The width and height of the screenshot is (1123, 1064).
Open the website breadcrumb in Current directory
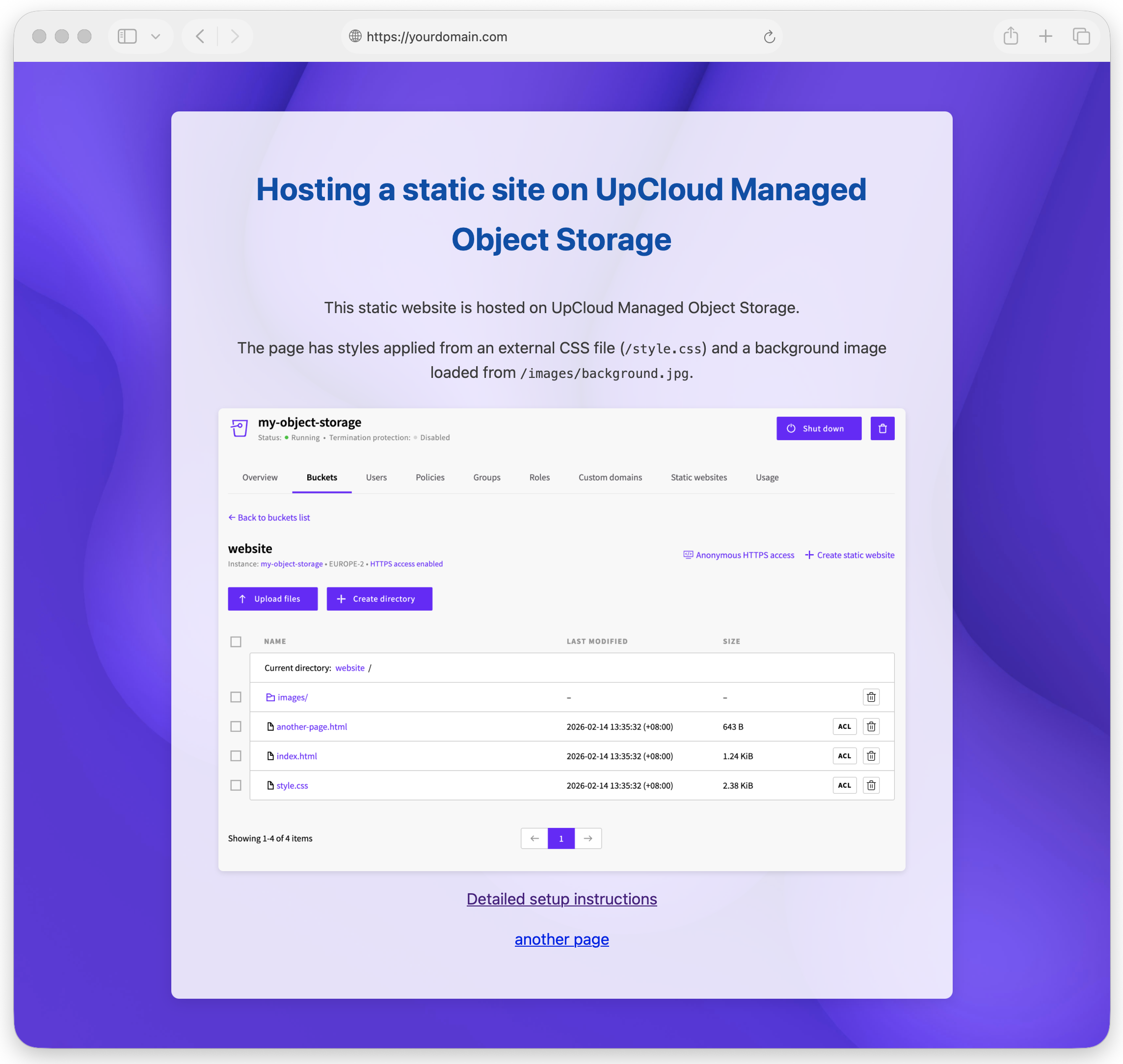pos(349,667)
